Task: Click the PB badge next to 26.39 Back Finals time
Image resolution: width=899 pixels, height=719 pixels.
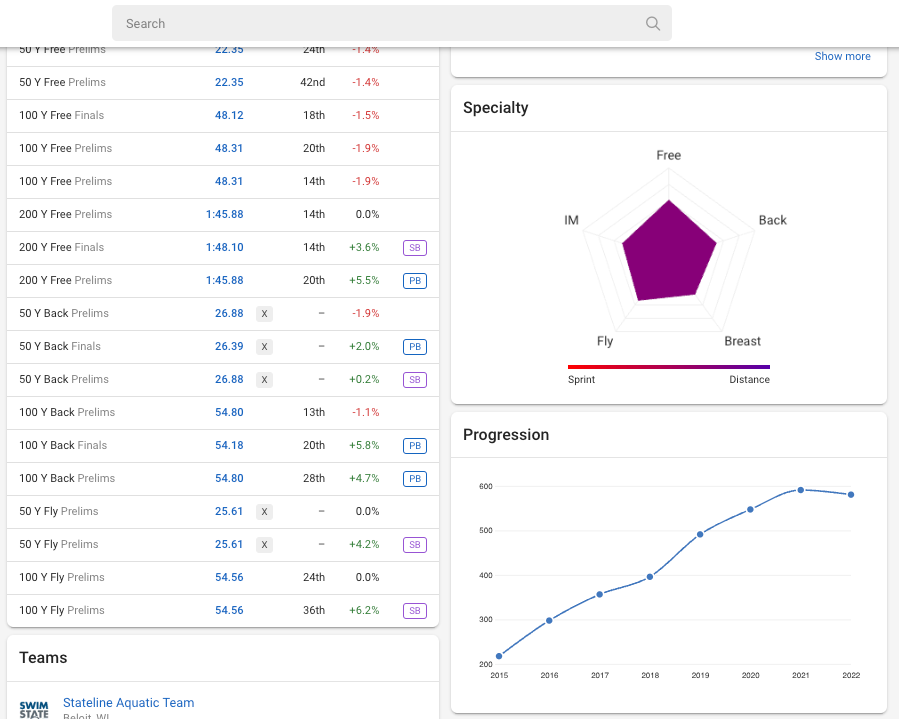Action: [x=414, y=346]
